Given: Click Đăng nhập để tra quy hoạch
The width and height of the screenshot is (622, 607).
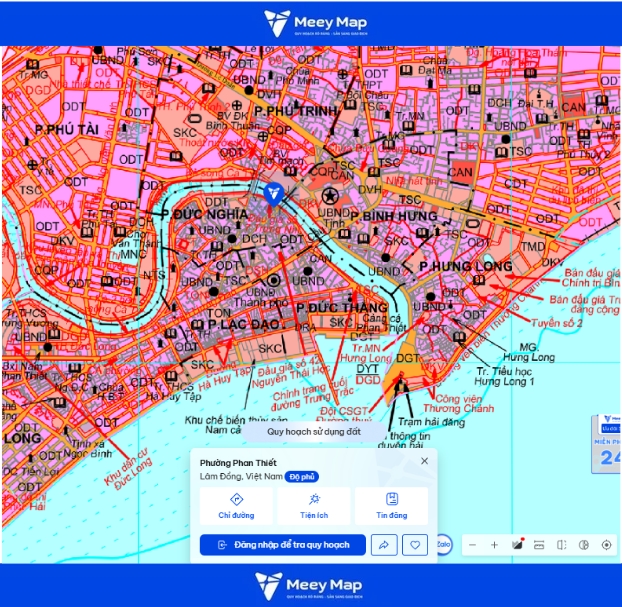Looking at the screenshot, I should pos(282,545).
